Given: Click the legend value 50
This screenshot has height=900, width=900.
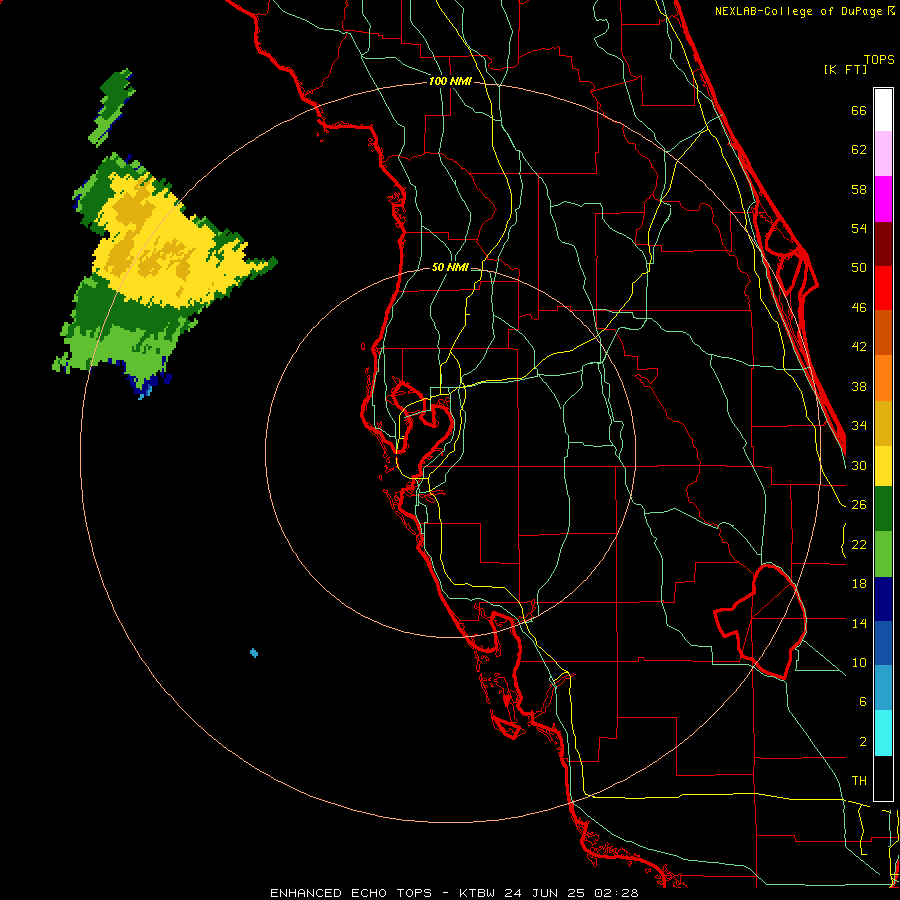Looking at the screenshot, I should click(x=859, y=268).
